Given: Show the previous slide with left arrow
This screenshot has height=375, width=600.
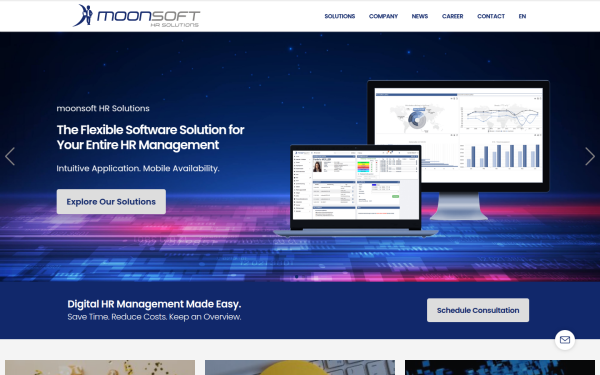Looking at the screenshot, I should (10, 156).
